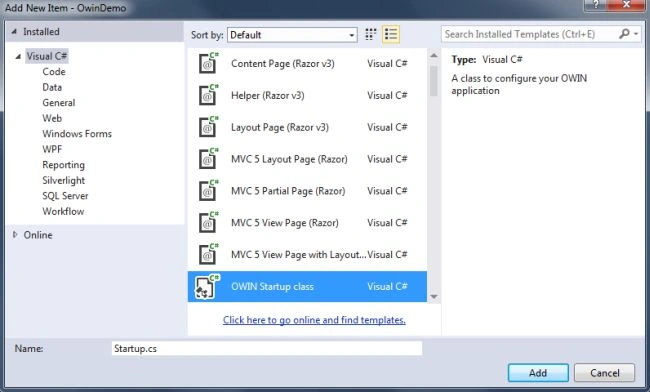Select the Data category

pyautogui.click(x=52, y=87)
